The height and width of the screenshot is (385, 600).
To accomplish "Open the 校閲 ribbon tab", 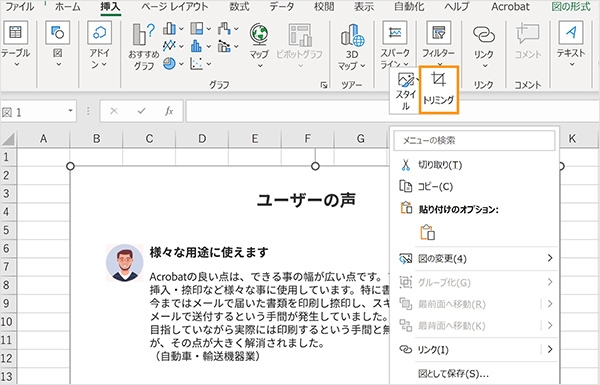I will click(x=324, y=7).
